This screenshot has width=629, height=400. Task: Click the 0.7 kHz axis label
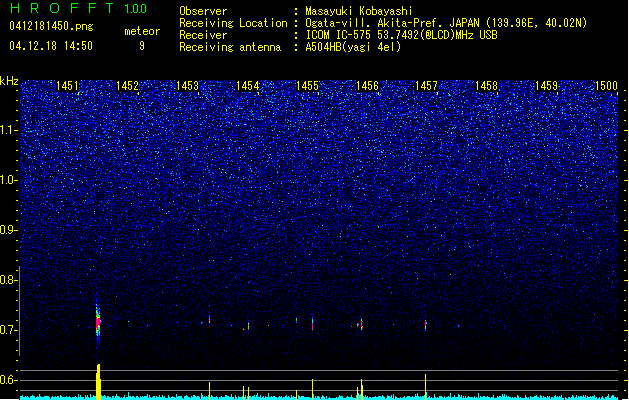(8, 330)
